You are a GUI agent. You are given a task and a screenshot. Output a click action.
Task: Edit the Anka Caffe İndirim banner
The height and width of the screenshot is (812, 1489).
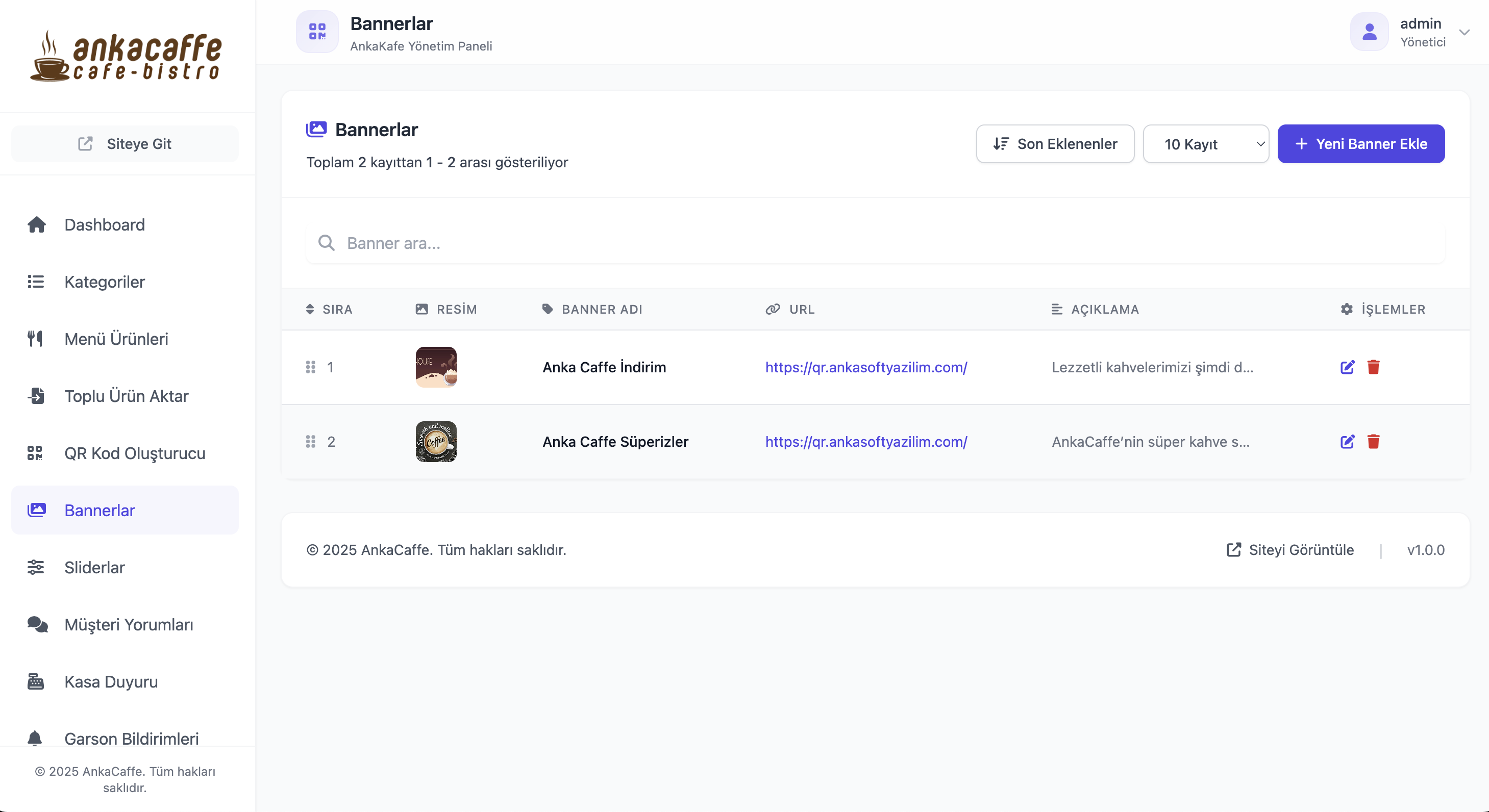click(x=1347, y=368)
